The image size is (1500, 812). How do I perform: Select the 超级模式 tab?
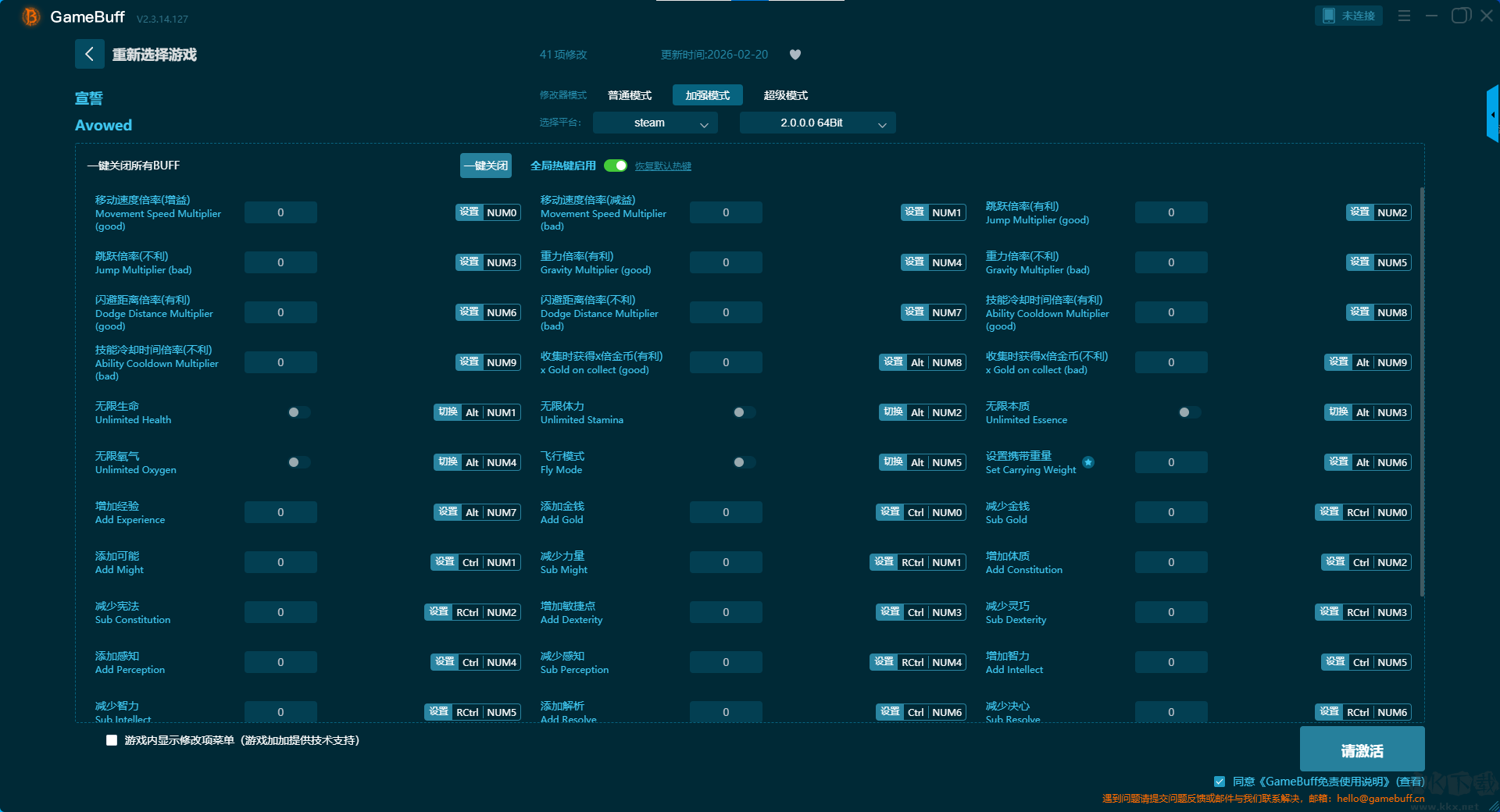pyautogui.click(x=785, y=95)
